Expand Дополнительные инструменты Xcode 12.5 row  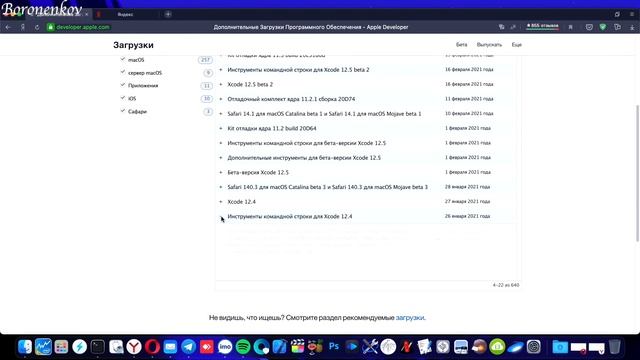click(221, 158)
